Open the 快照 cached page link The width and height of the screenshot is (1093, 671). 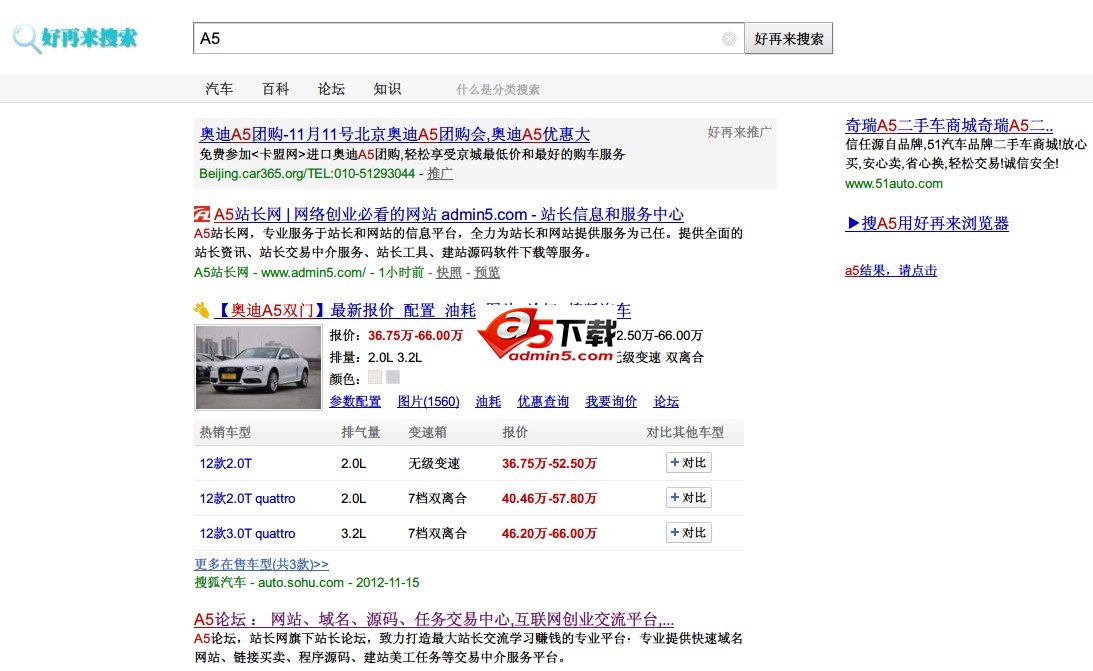(449, 272)
